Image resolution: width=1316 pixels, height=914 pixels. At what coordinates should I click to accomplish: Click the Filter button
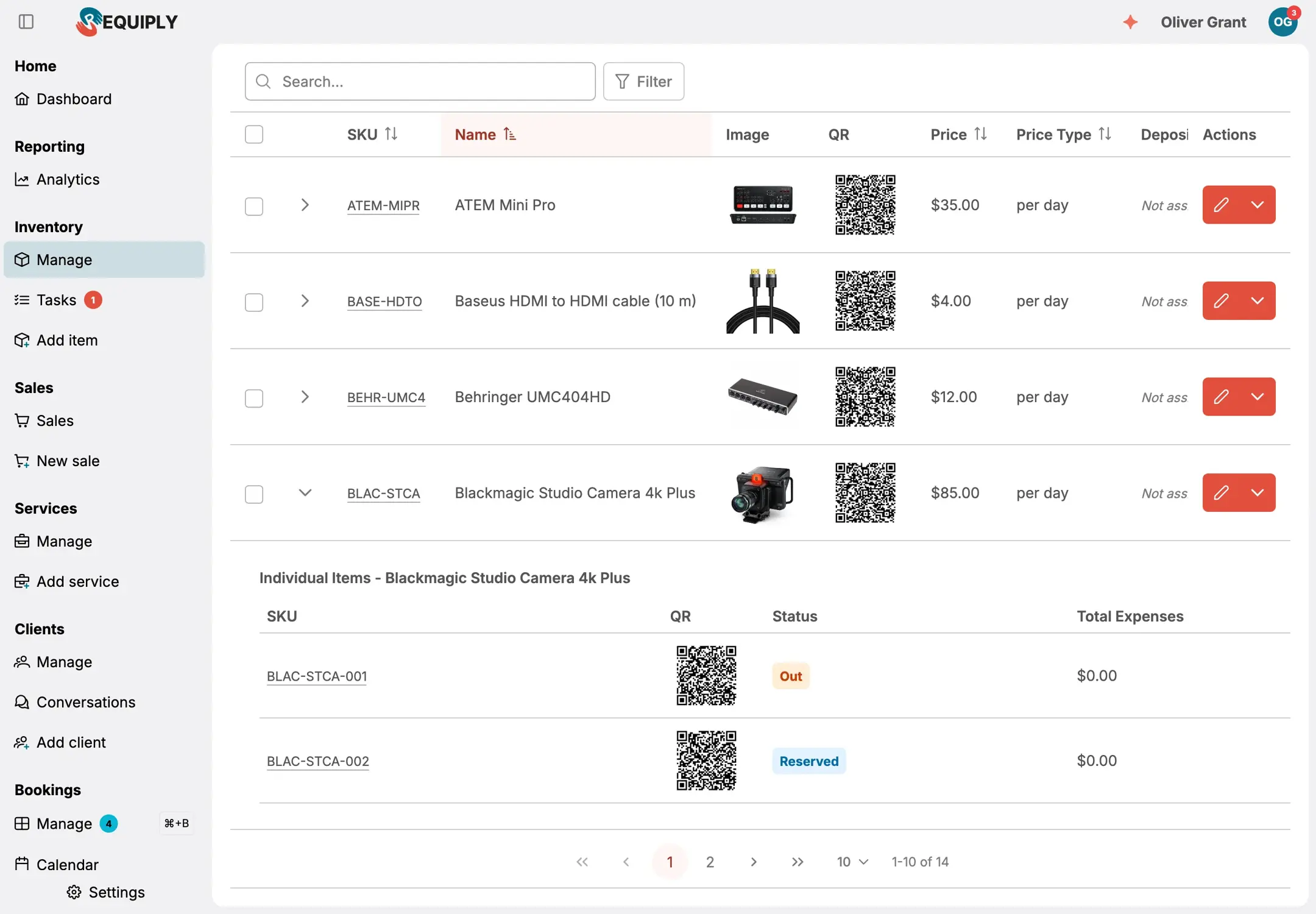pos(643,81)
